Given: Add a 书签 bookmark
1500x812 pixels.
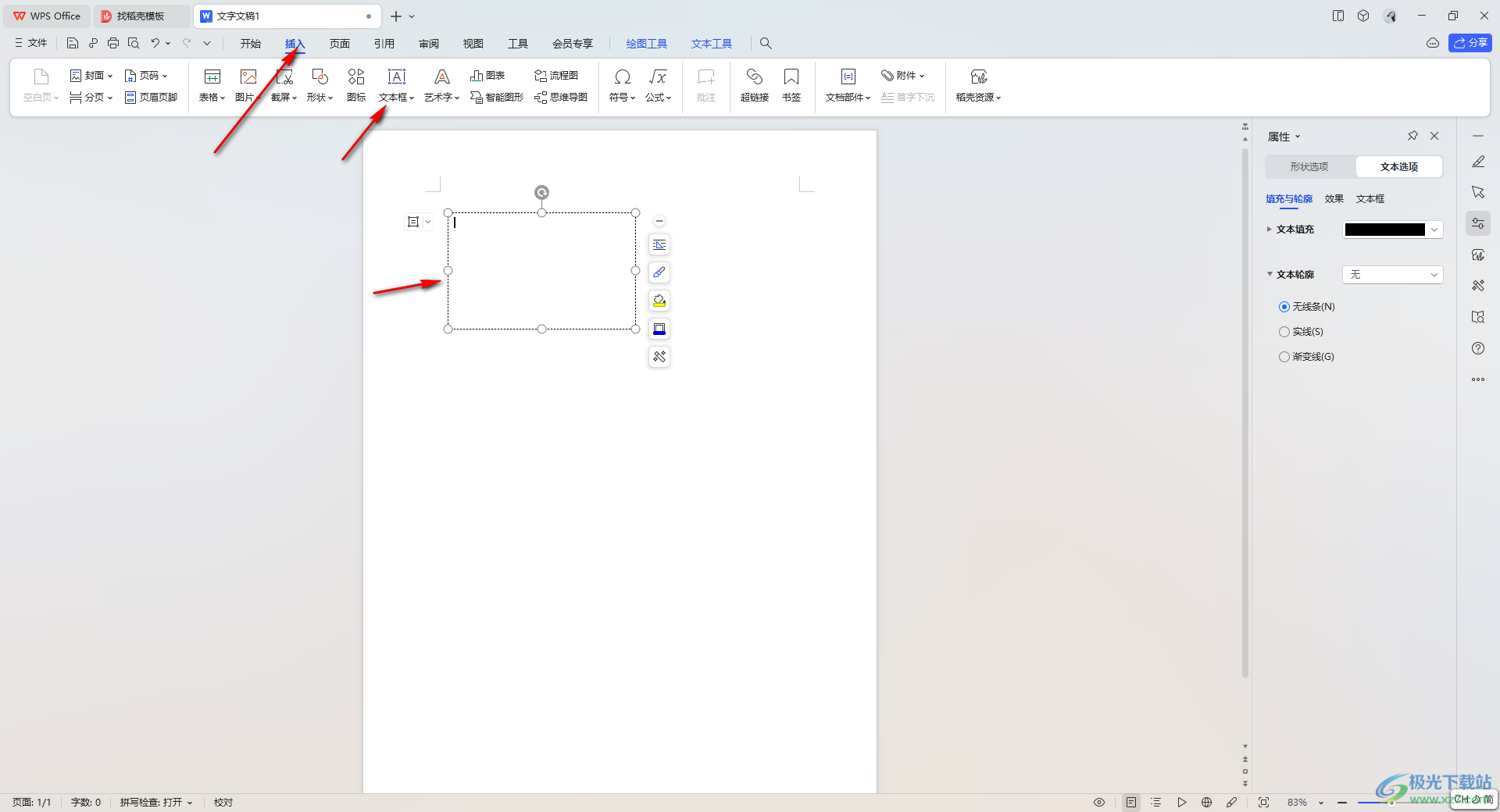Looking at the screenshot, I should click(791, 85).
